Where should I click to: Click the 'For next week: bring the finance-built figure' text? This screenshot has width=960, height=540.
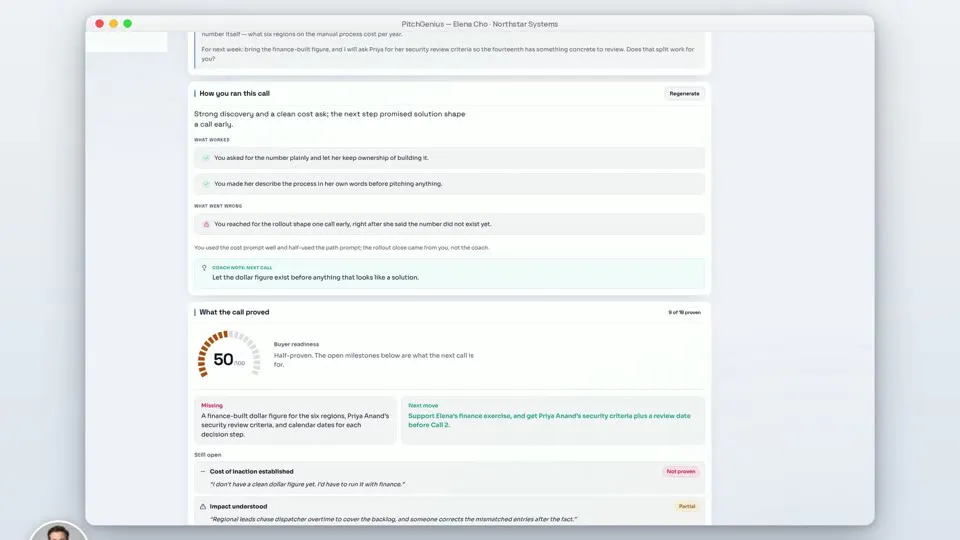tap(448, 54)
